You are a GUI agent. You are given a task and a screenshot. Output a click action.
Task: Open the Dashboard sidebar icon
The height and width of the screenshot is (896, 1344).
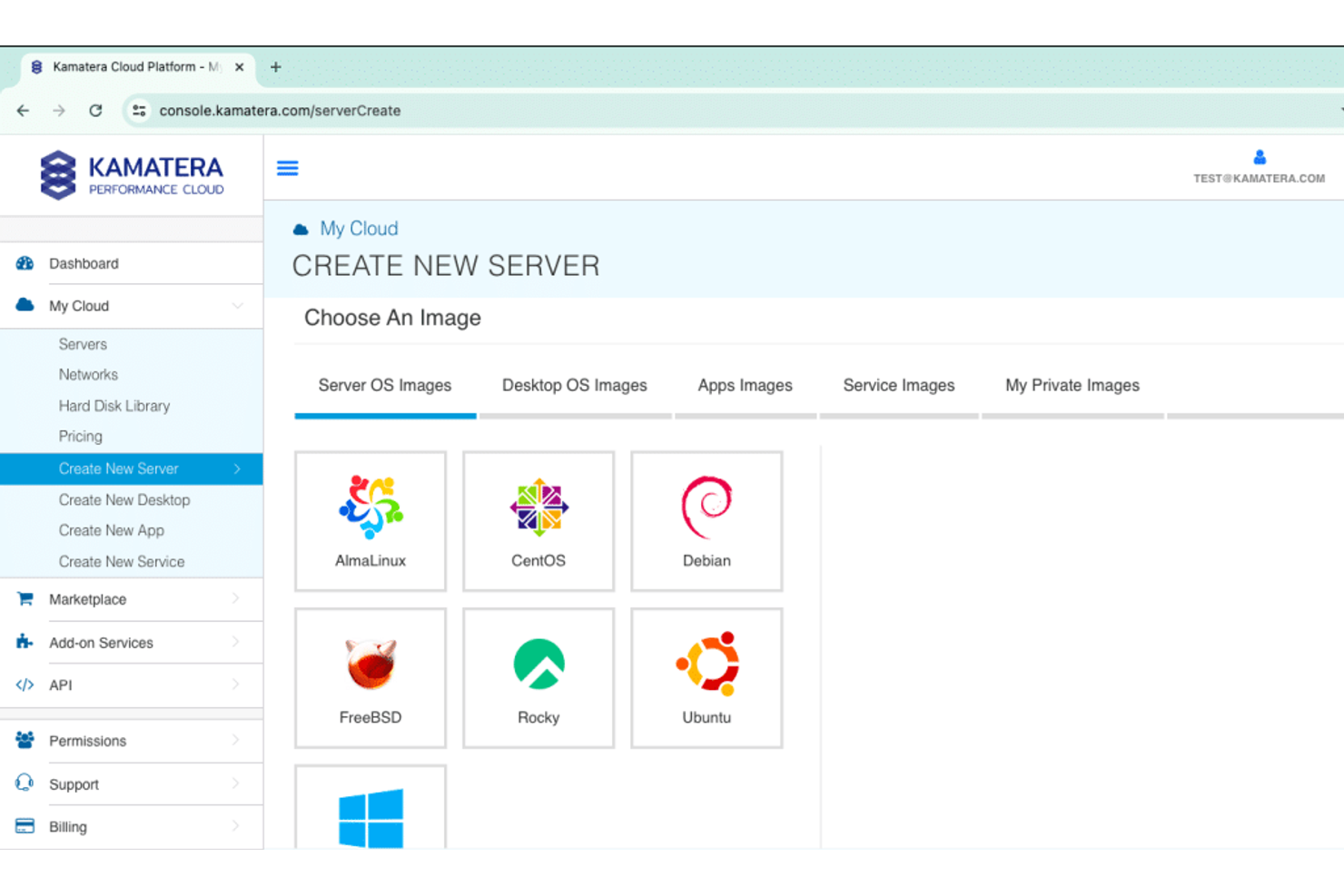click(x=25, y=263)
